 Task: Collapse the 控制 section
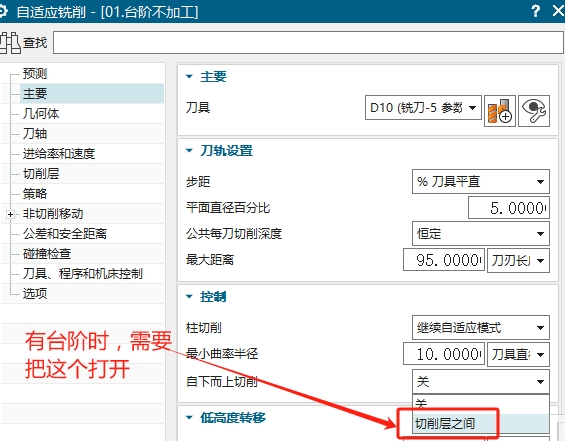189,297
